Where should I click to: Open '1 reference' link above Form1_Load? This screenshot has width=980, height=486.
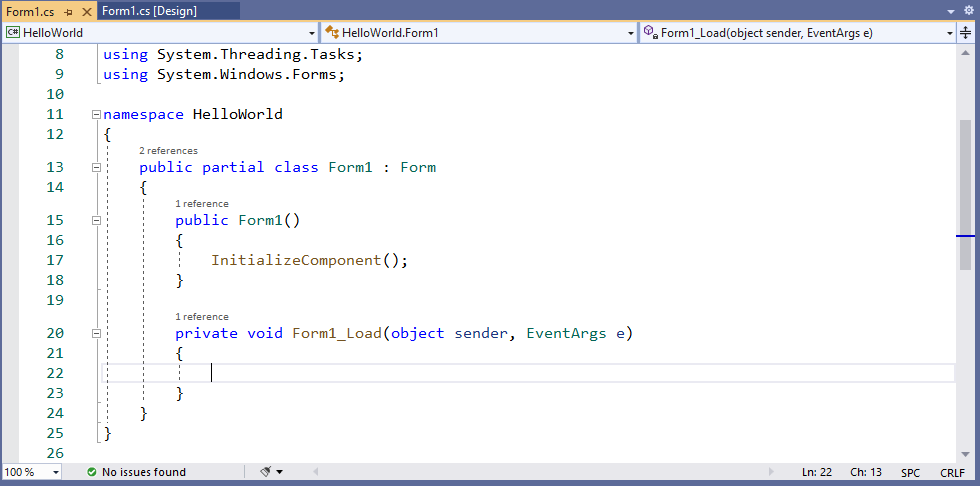[x=202, y=317]
